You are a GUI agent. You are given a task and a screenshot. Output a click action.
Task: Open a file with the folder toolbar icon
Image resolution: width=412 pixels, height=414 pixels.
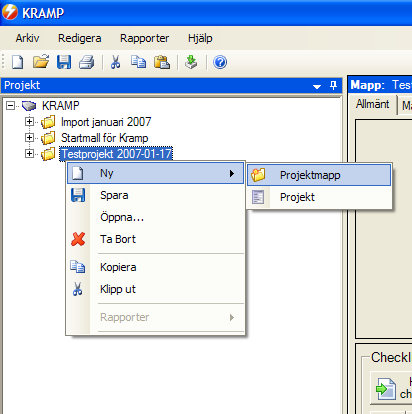point(41,62)
